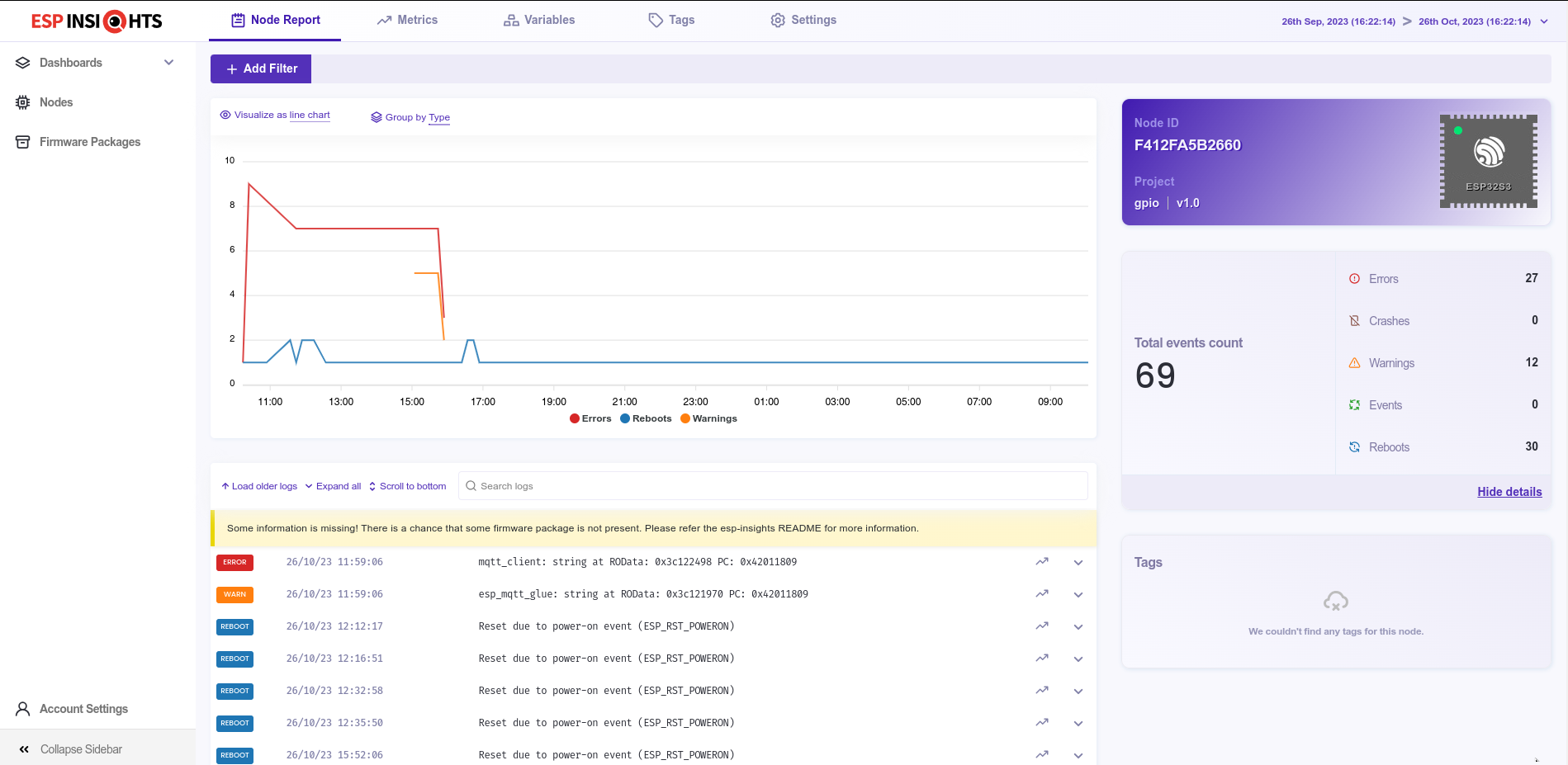Viewport: 1568px width, 765px height.
Task: Click the cloud icon in Tags panel
Action: (x=1336, y=602)
